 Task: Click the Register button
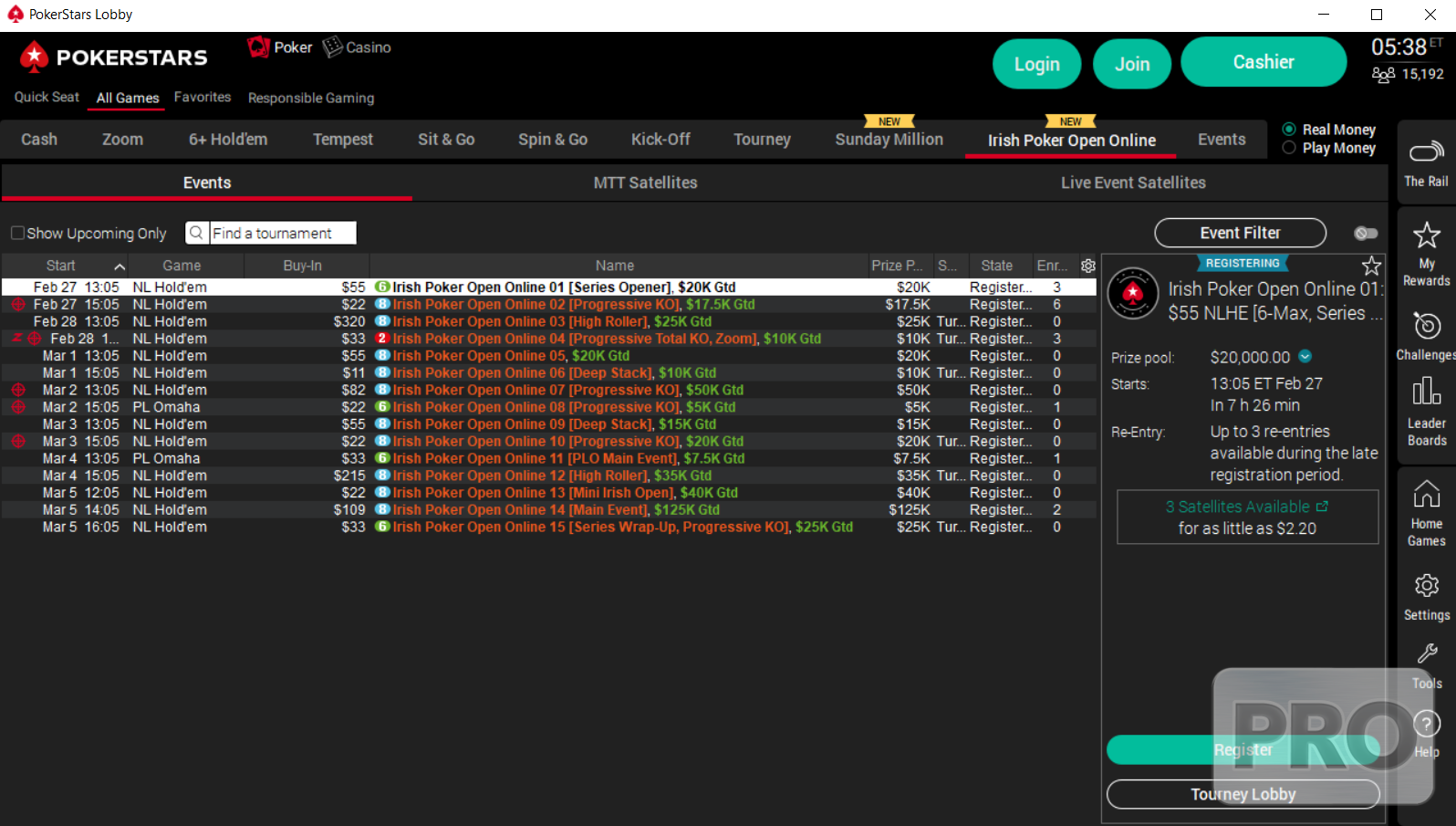click(1243, 749)
